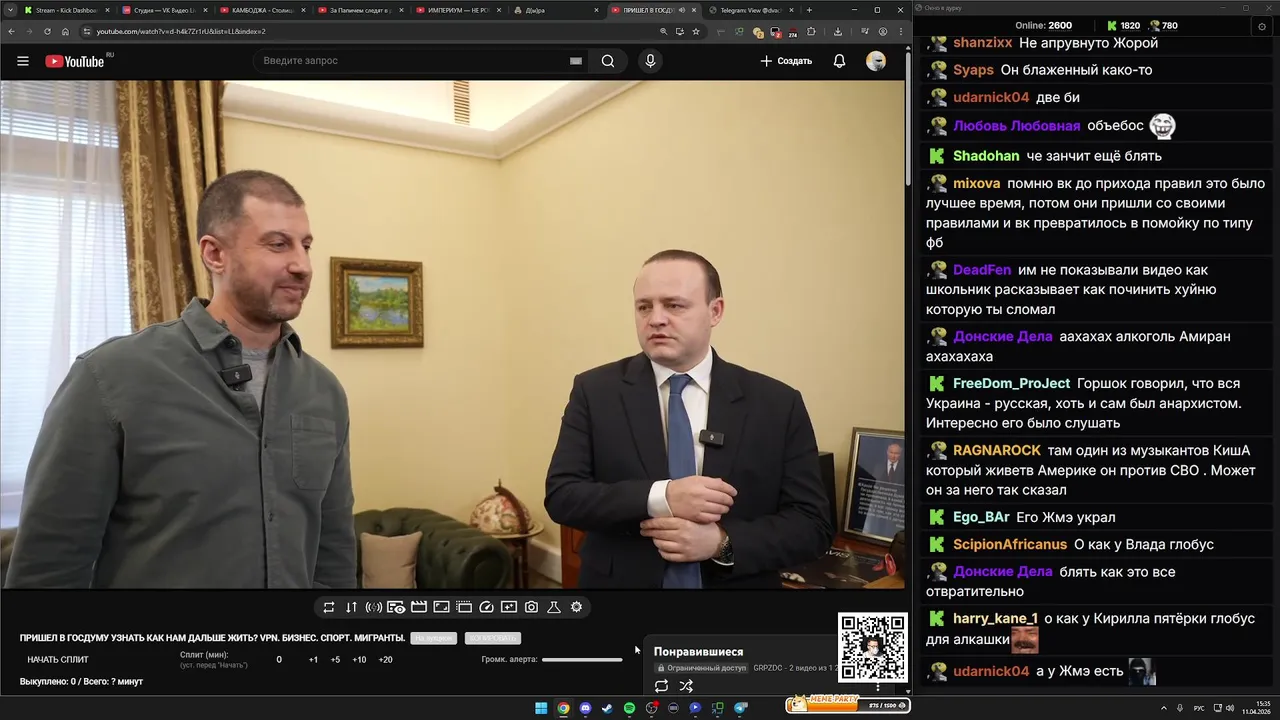Open the YouTube account avatar menu
This screenshot has height=720, width=1280.
click(x=876, y=61)
